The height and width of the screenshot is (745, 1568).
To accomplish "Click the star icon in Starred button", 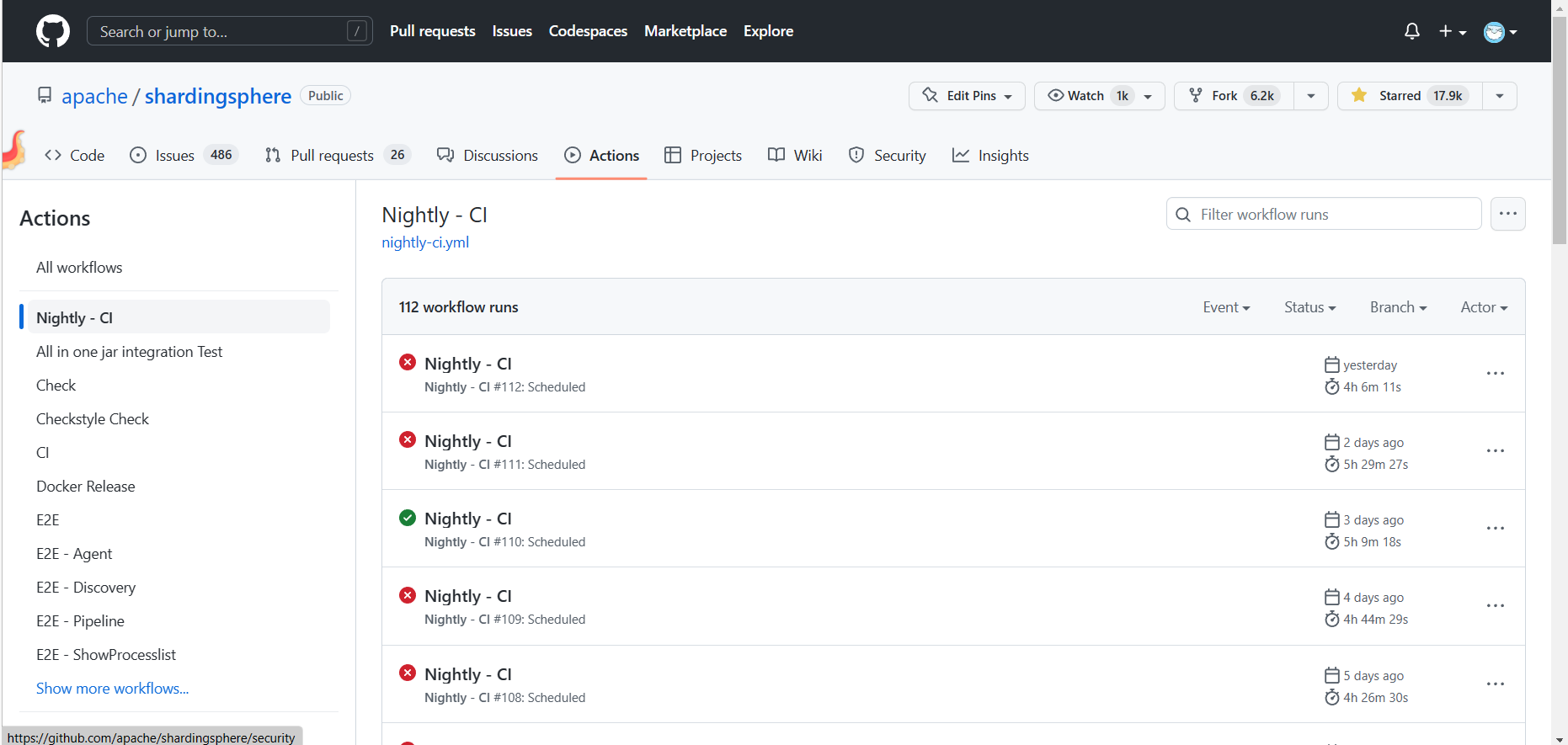I will [1359, 95].
